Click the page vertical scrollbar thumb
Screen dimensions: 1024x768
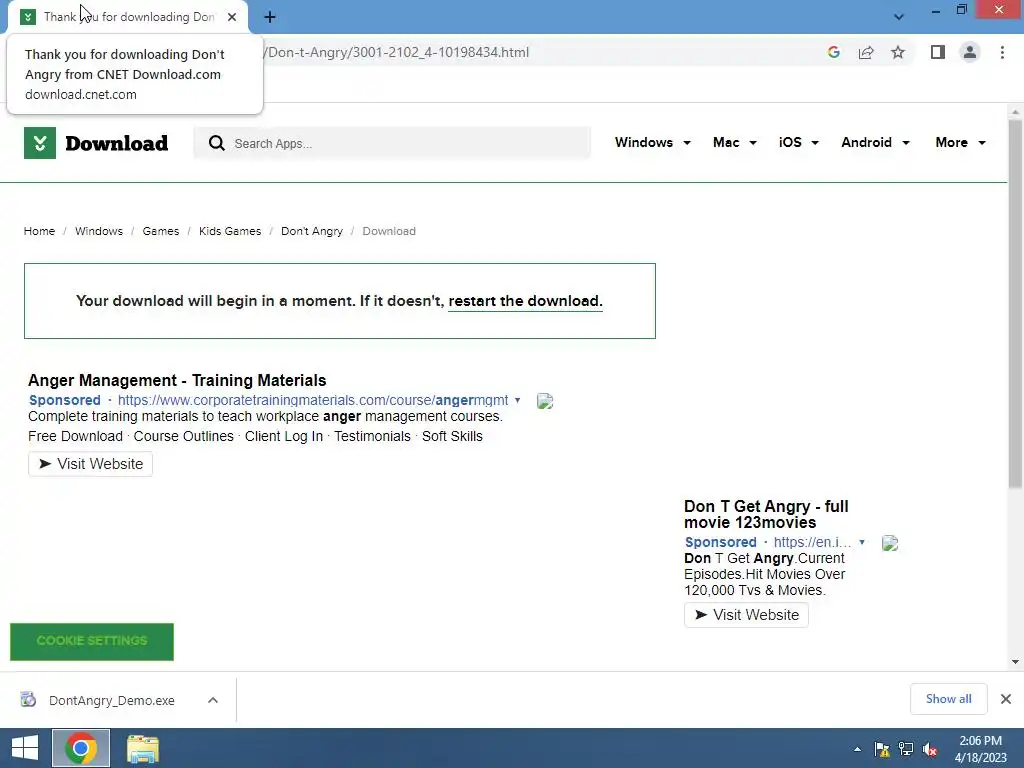click(x=1015, y=304)
